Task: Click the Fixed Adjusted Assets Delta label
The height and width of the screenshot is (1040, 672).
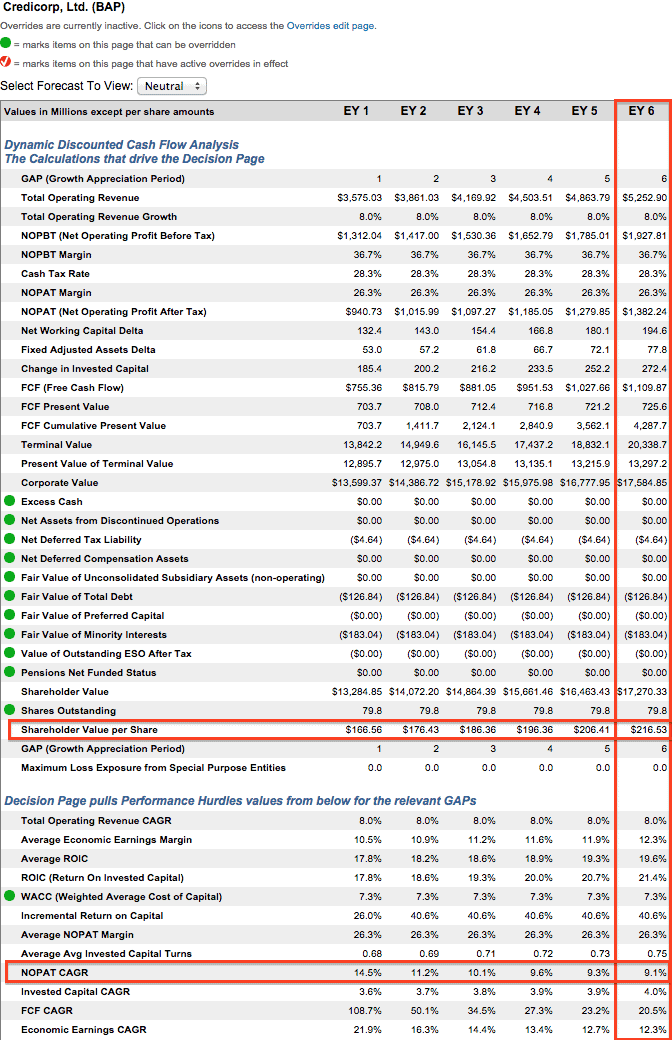Action: pos(88,350)
